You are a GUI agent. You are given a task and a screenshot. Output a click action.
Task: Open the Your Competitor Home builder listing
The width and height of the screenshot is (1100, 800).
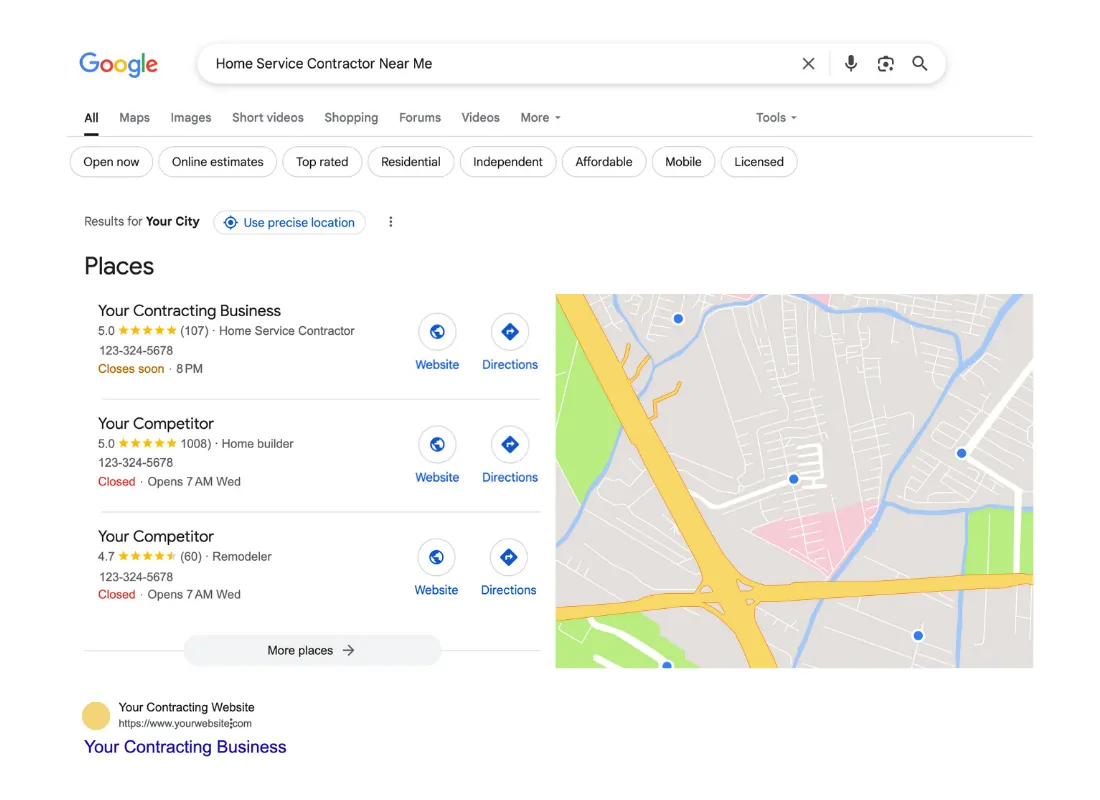point(156,424)
